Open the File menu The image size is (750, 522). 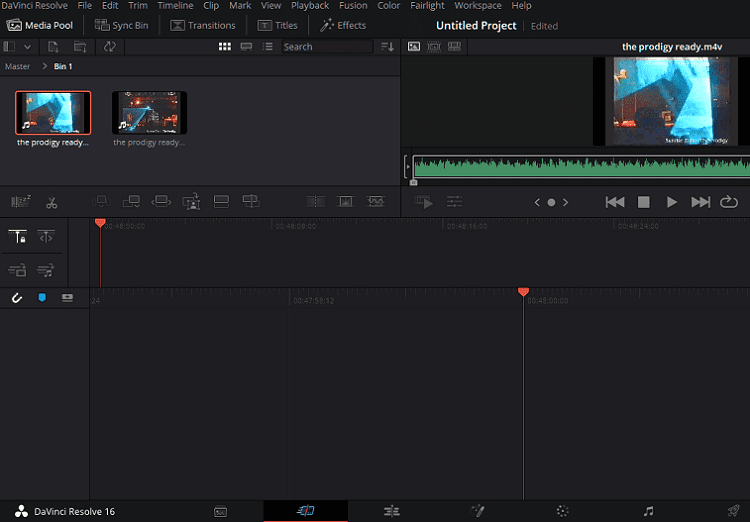(x=85, y=5)
